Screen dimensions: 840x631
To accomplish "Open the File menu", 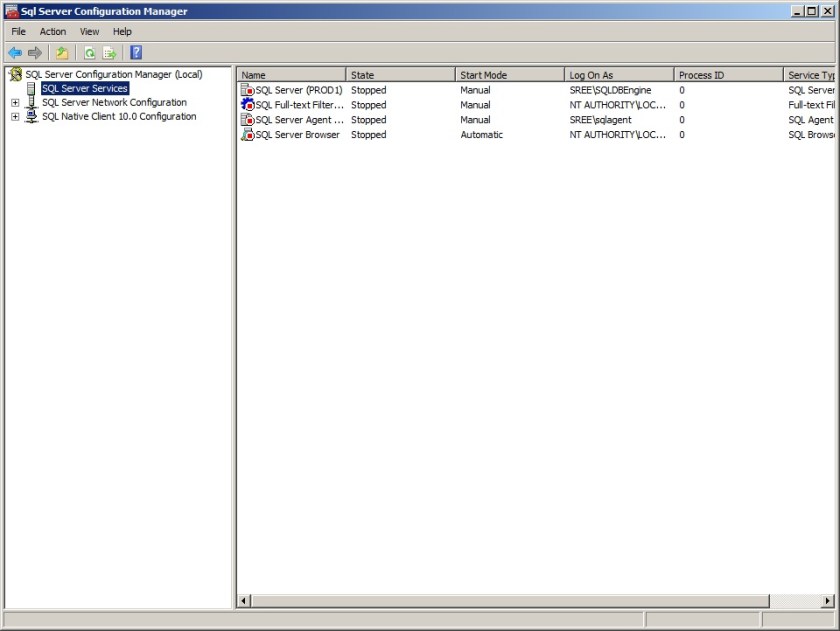I will click(19, 32).
